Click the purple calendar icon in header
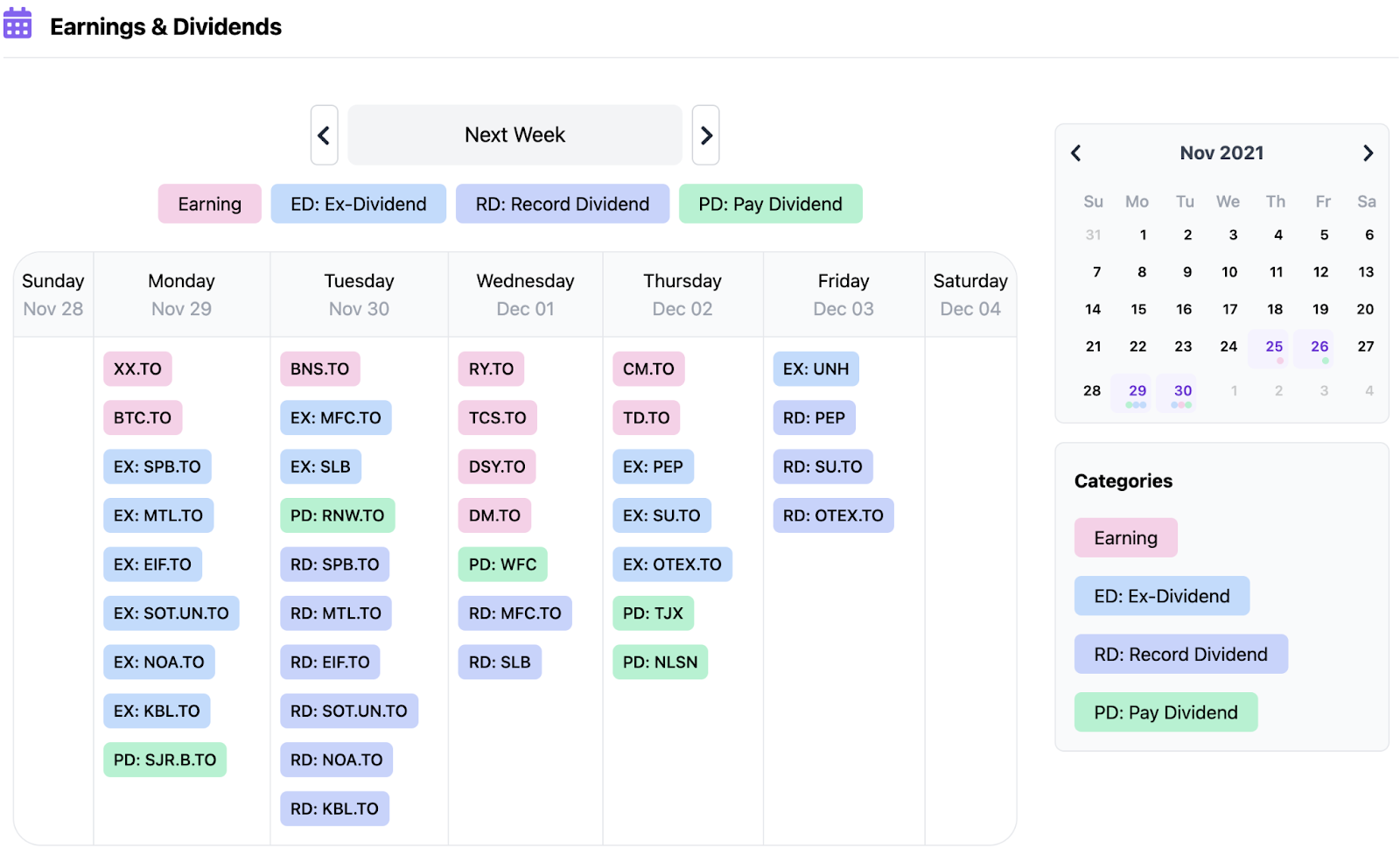The height and width of the screenshot is (855, 1400). point(17,24)
